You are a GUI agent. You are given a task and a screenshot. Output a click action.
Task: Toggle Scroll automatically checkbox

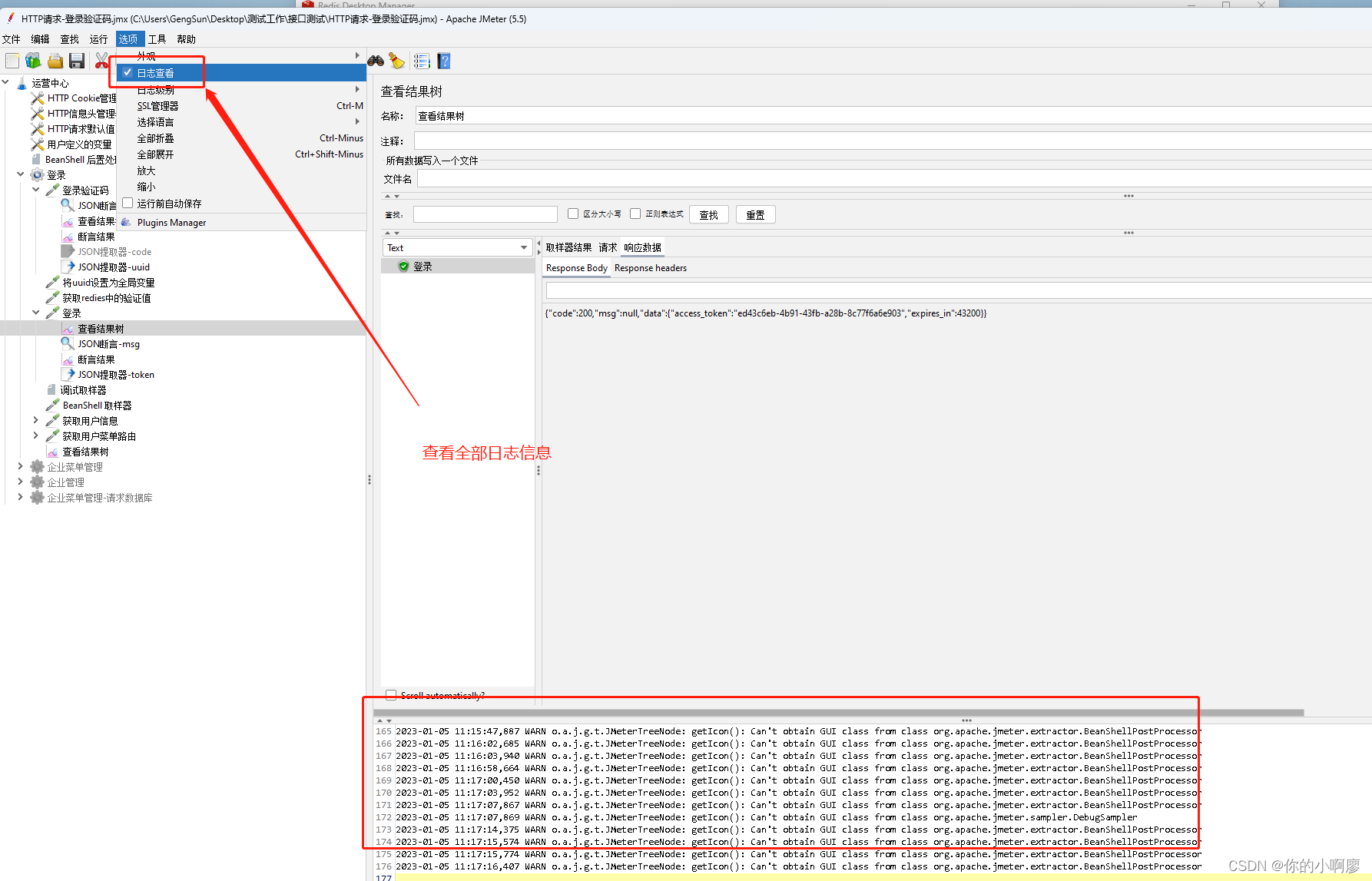click(x=391, y=695)
